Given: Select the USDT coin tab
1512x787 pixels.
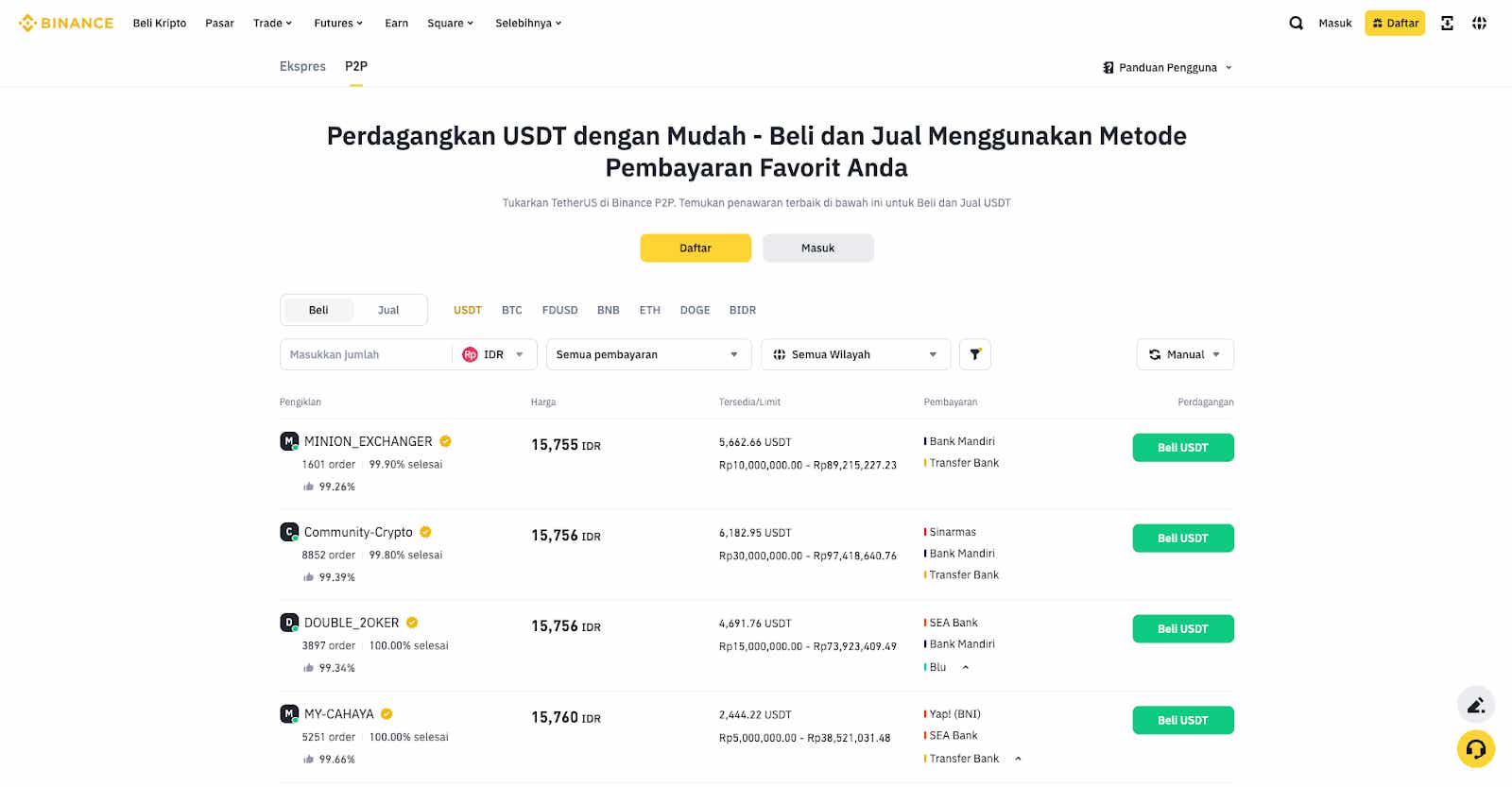Looking at the screenshot, I should point(468,310).
